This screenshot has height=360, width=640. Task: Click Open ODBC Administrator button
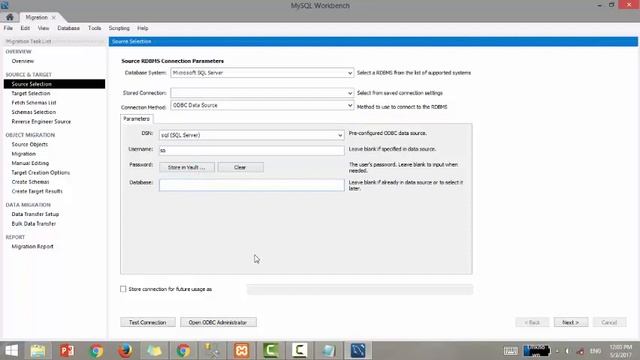tap(218, 322)
